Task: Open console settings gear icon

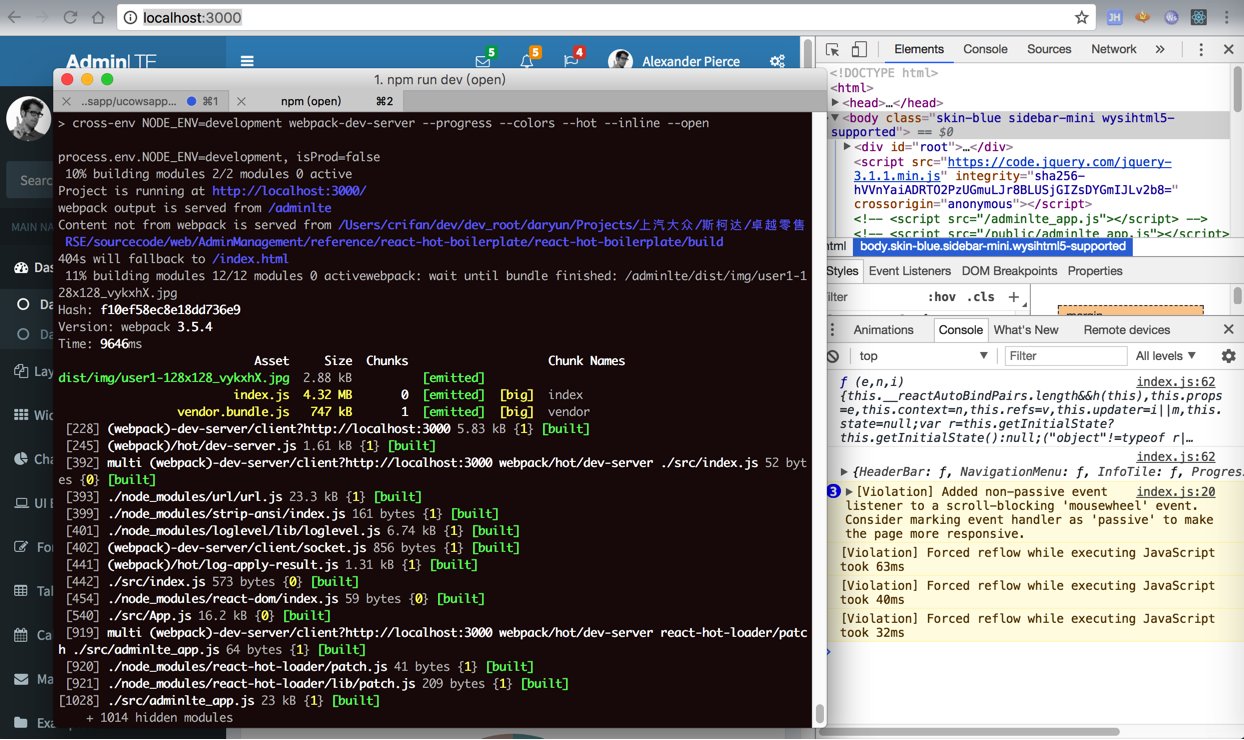Action: [1228, 356]
